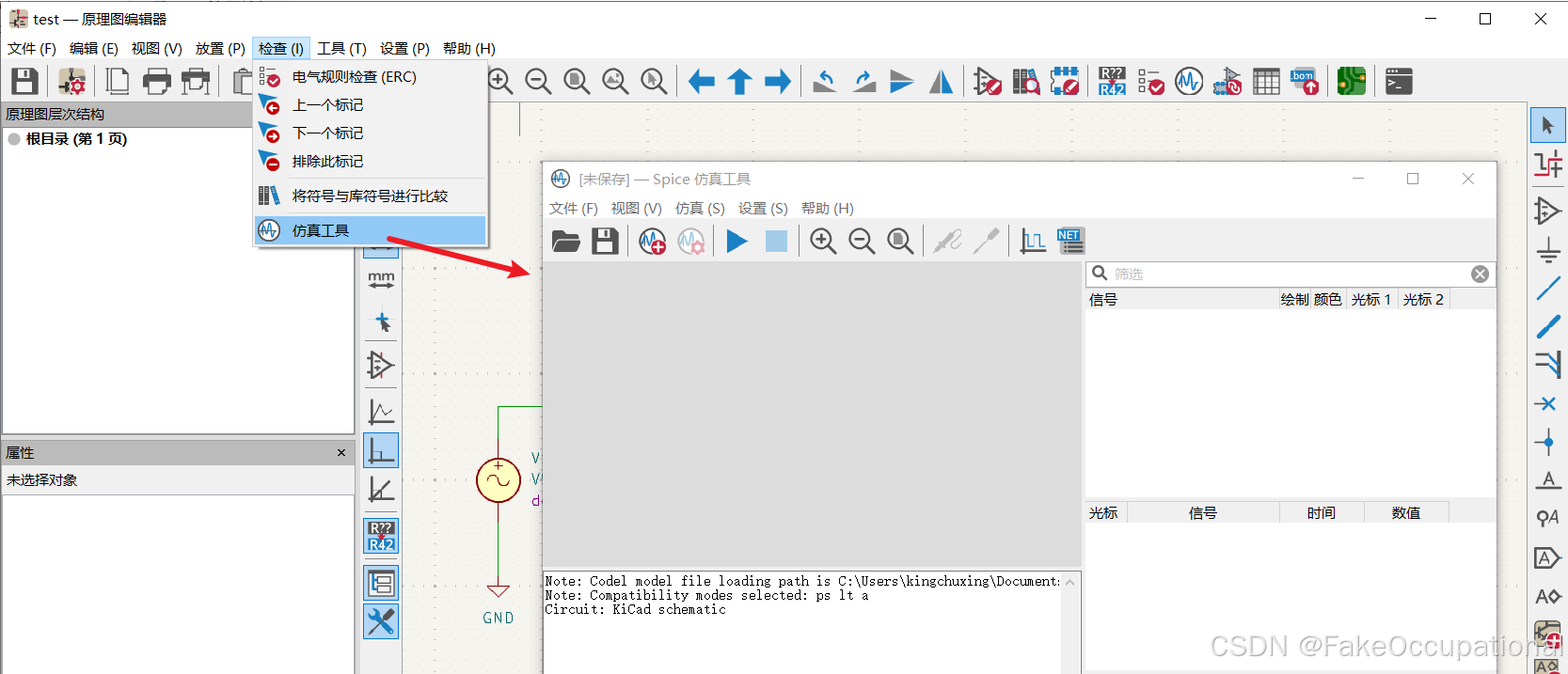Open 仿真 (S) menu in Spice window
This screenshot has width=1568, height=674.
click(700, 209)
